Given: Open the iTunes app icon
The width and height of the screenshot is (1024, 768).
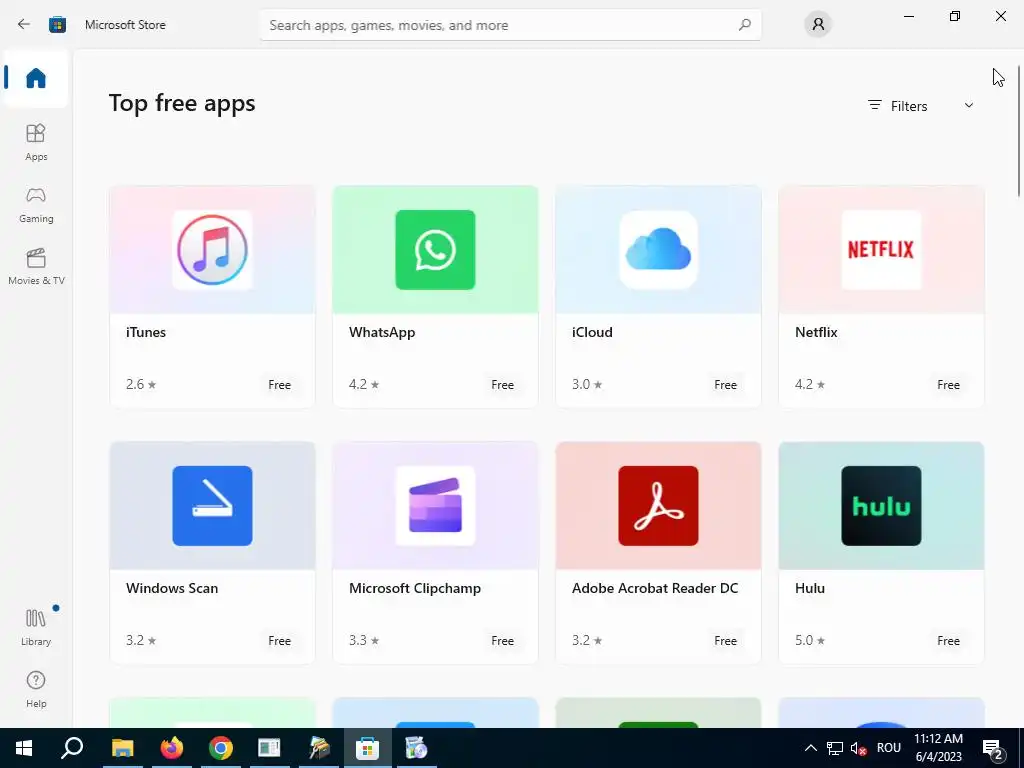Looking at the screenshot, I should click(x=212, y=249).
